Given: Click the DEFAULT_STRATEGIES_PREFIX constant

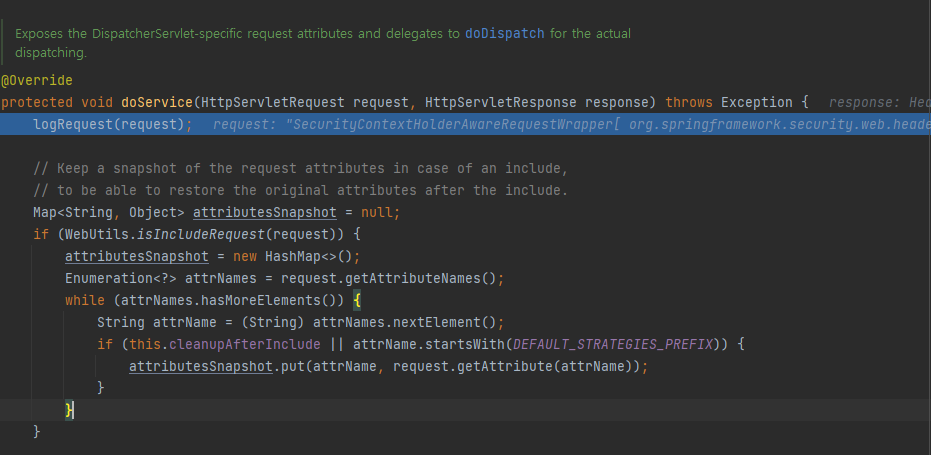Looking at the screenshot, I should pos(614,344).
